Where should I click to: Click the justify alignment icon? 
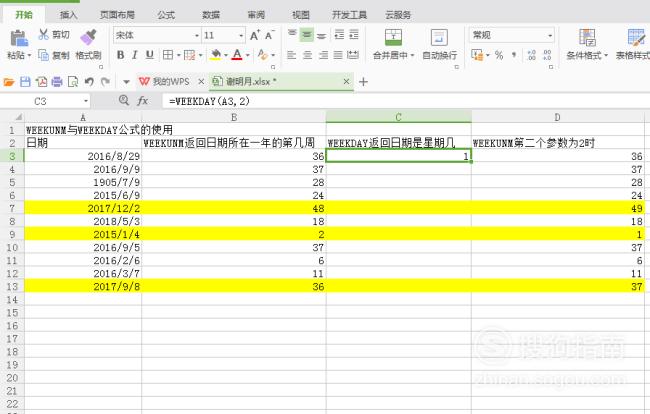pos(338,55)
